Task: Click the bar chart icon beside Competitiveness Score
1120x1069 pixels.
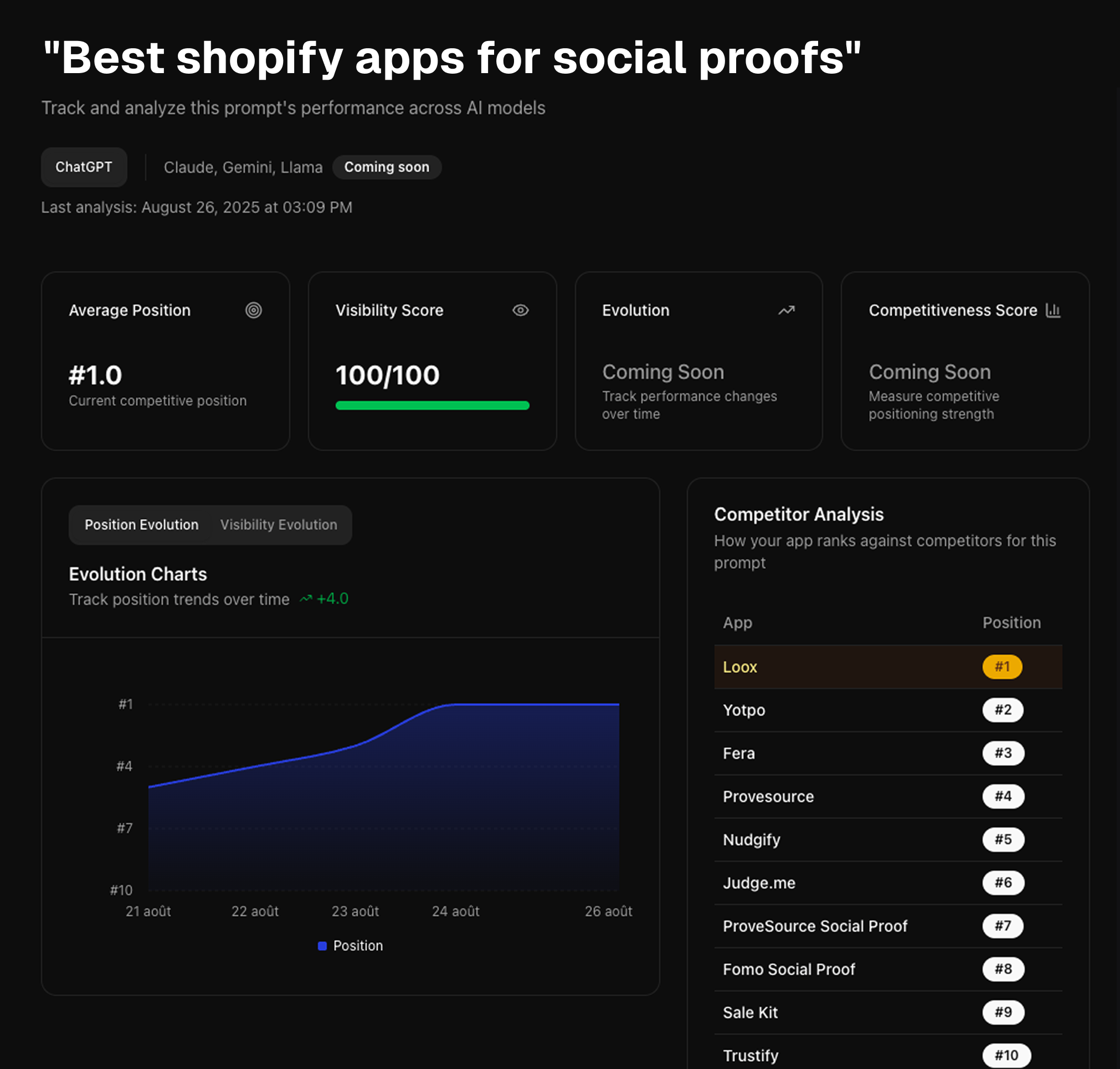Action: [1053, 310]
